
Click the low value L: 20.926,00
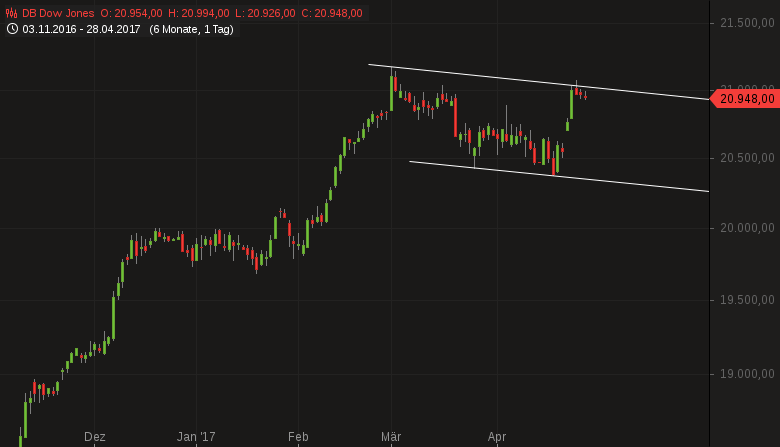pos(265,13)
